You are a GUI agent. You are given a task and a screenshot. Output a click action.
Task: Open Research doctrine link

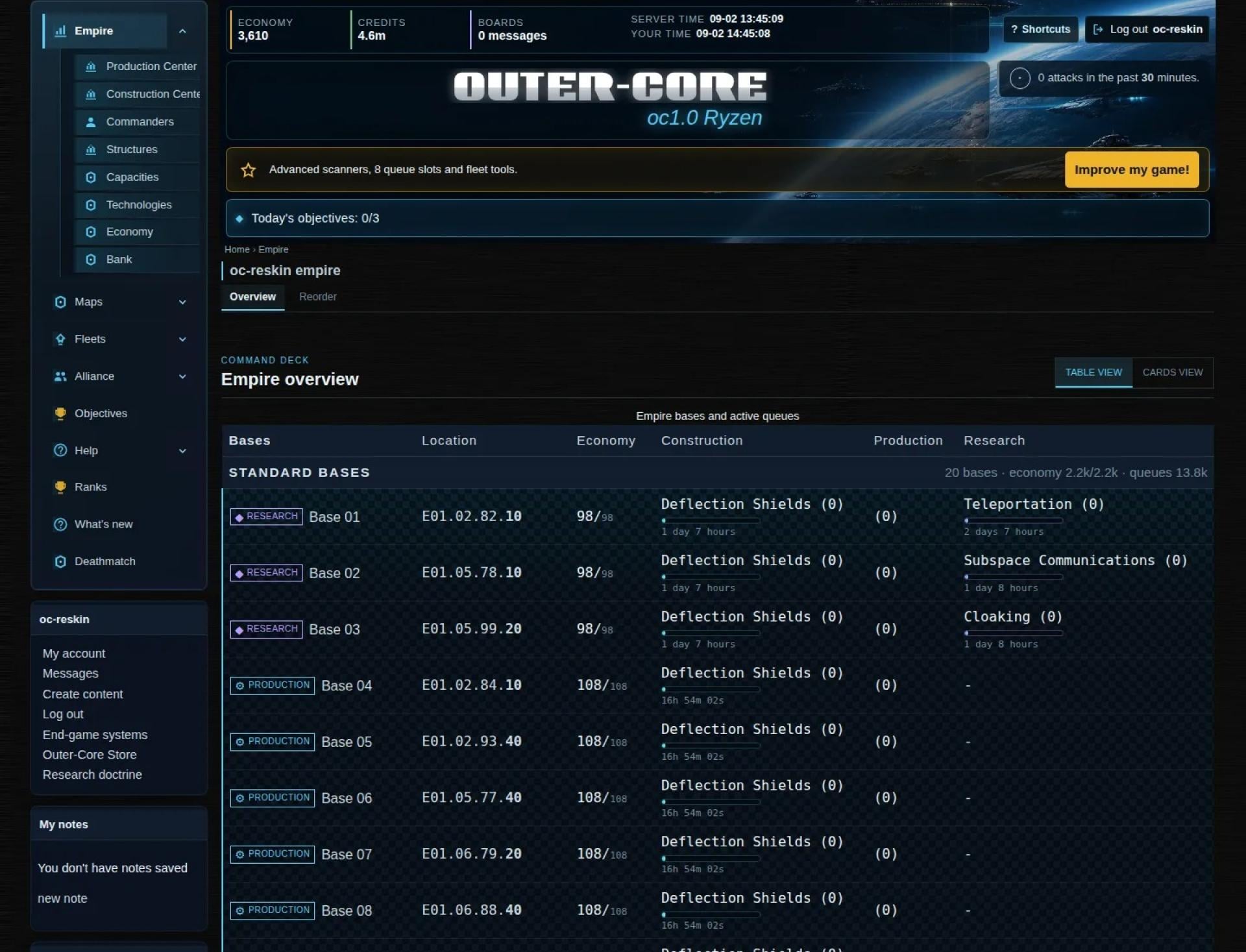point(92,775)
